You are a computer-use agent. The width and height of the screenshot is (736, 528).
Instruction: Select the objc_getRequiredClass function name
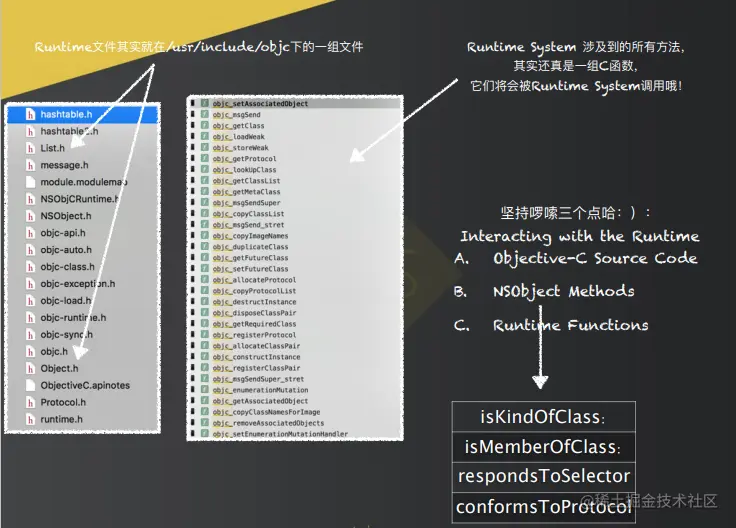tap(254, 324)
